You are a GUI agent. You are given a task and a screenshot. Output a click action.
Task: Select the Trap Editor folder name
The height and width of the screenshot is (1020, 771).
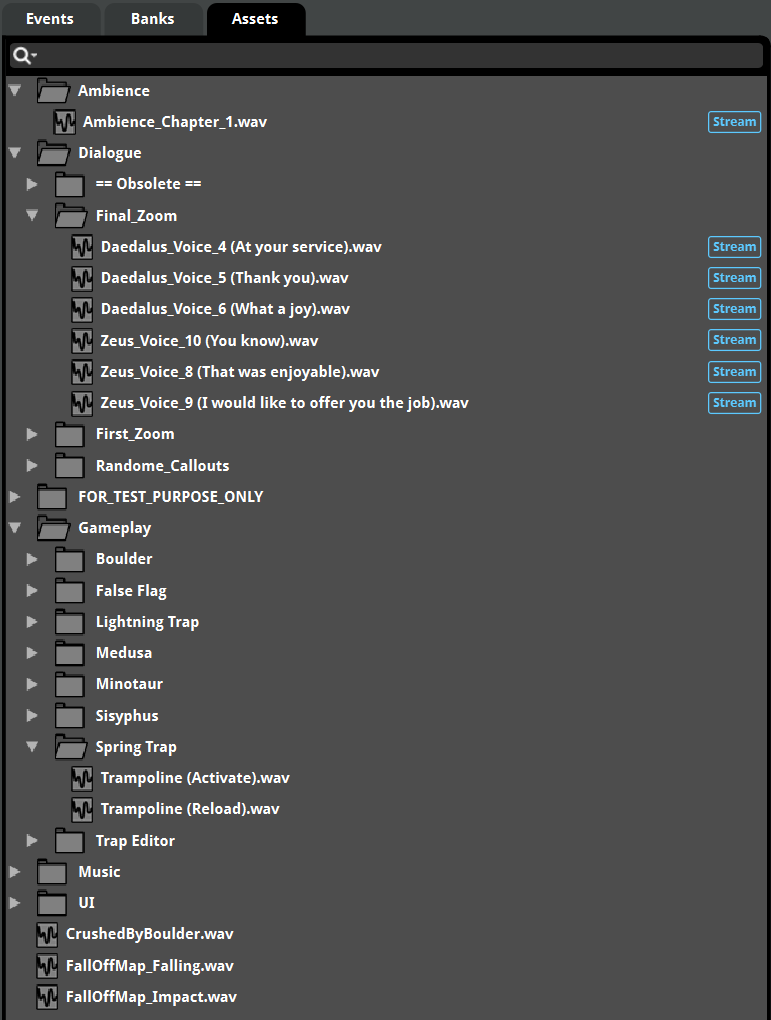(135, 840)
